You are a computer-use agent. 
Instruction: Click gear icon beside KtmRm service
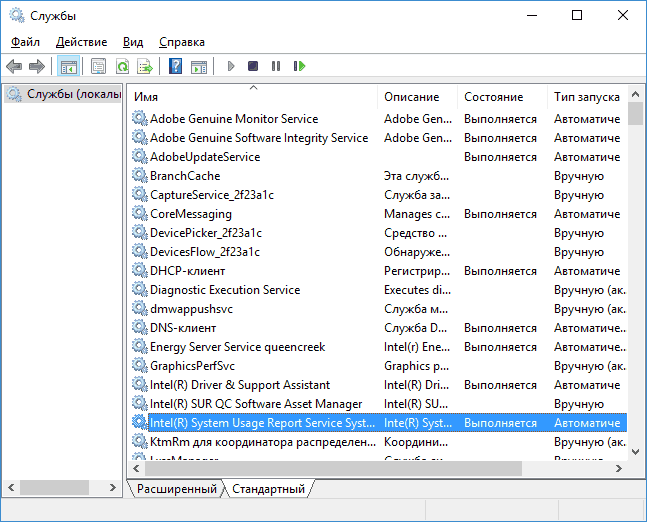pos(139,441)
